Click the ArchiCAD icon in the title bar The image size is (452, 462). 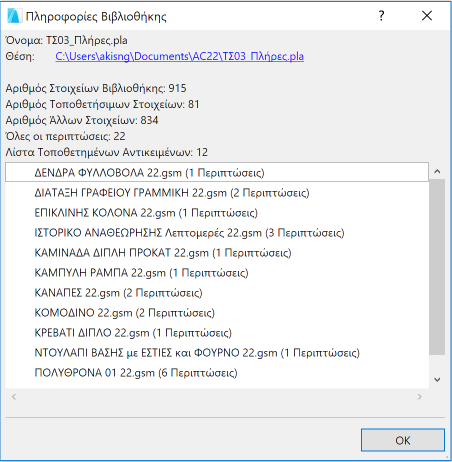(x=14, y=16)
